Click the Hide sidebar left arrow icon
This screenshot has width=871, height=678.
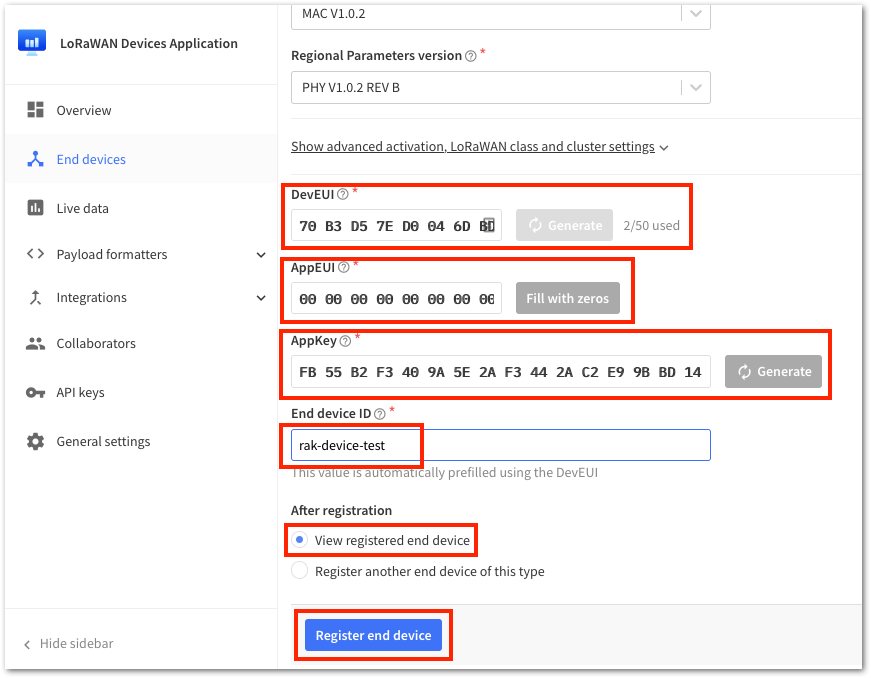(x=27, y=644)
